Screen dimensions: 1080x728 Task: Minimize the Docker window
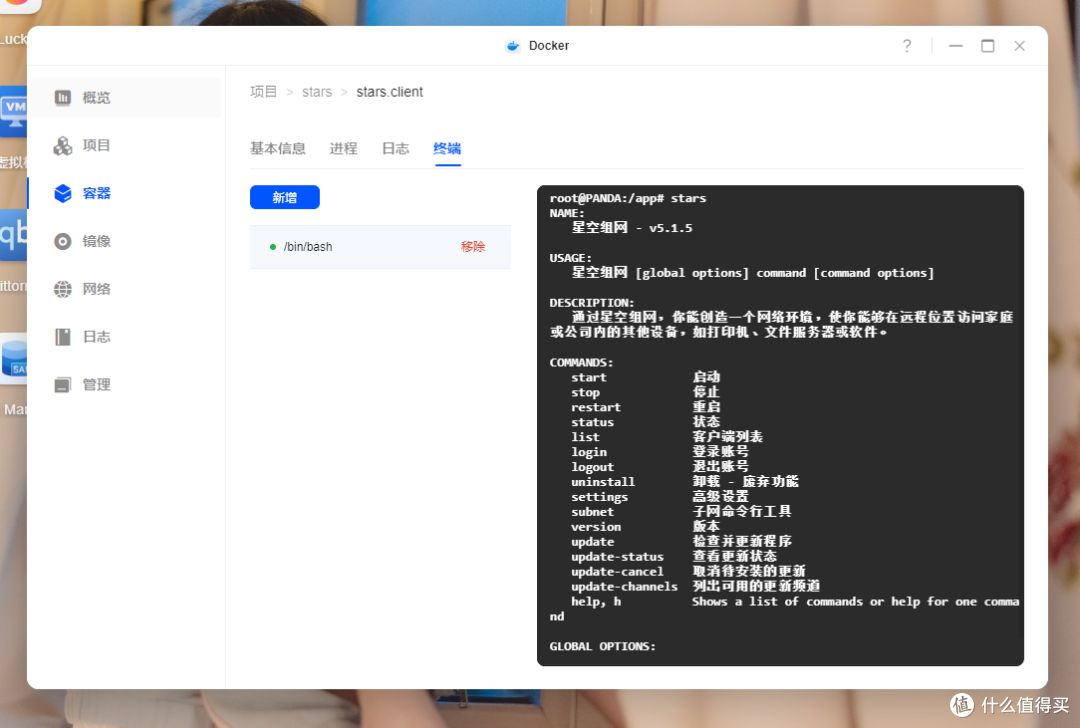[955, 46]
